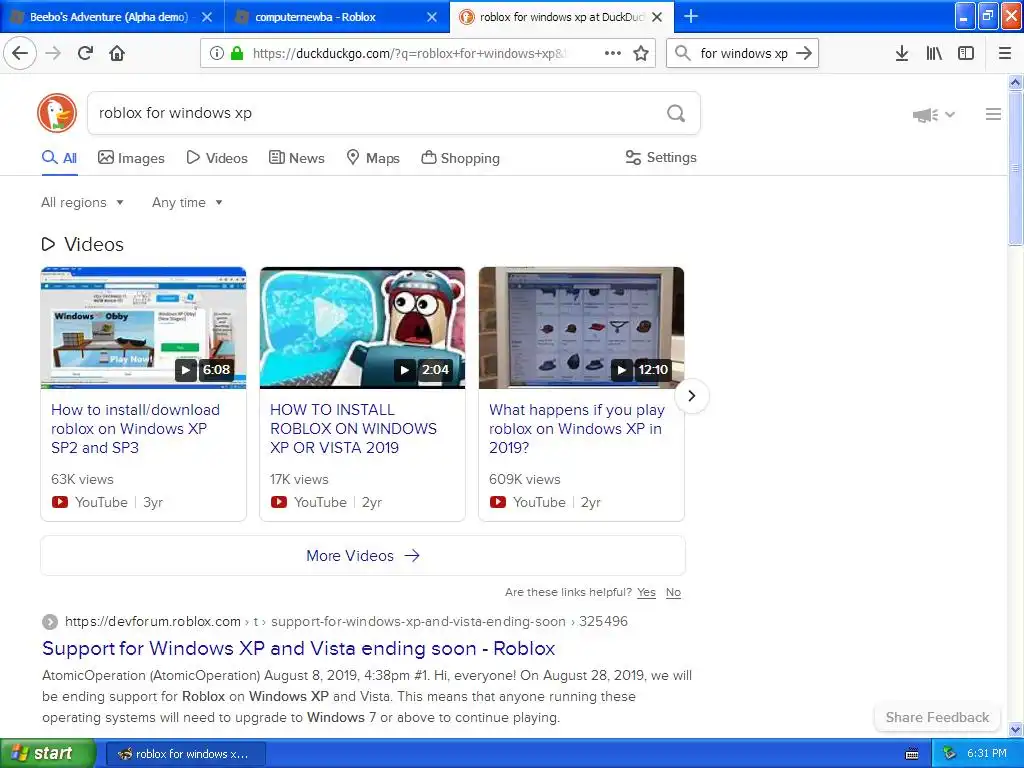
Task: Open DuckDuckGo Settings
Action: click(661, 157)
